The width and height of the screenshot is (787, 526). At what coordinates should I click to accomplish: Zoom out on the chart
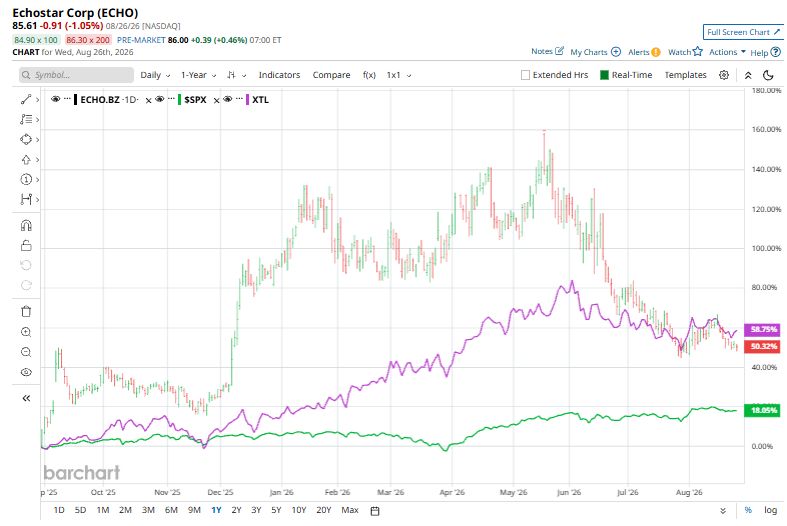tap(26, 352)
